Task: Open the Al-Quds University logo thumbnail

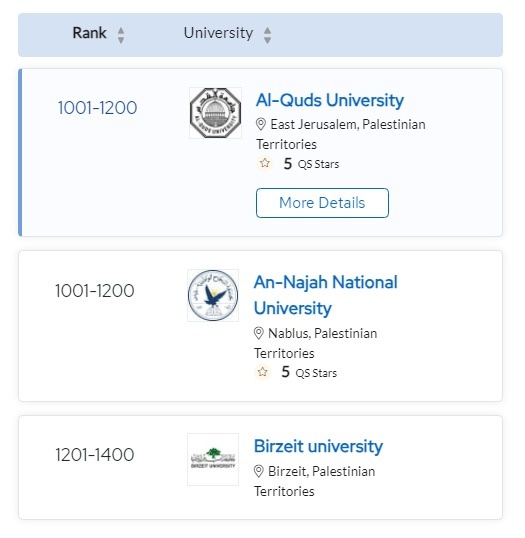Action: 215,113
